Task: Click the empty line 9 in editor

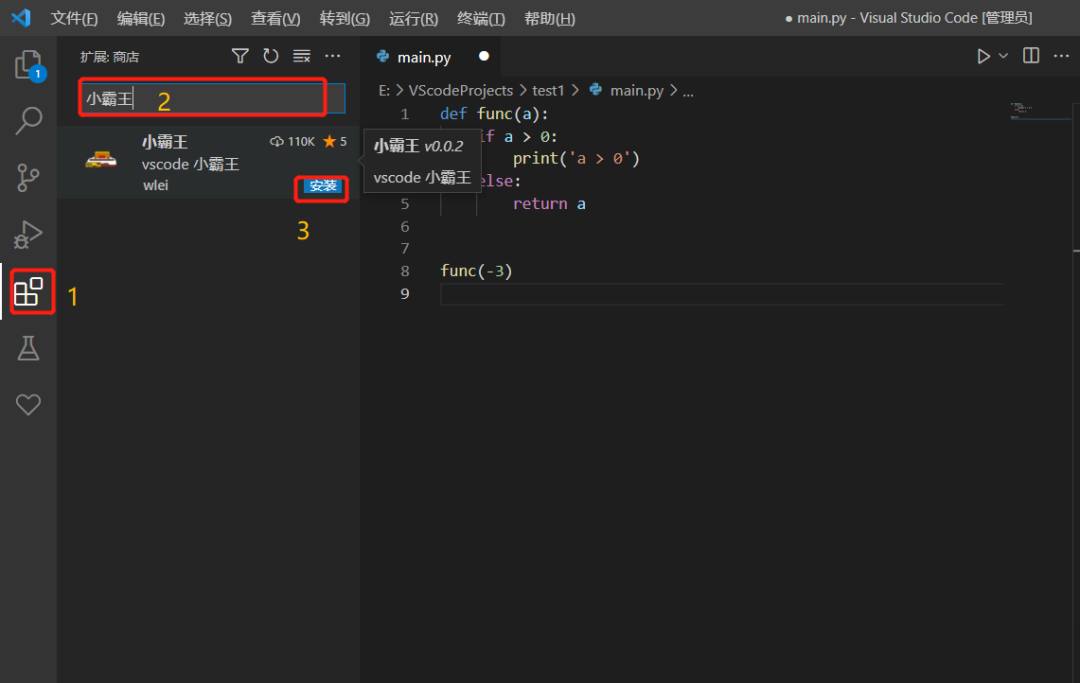Action: [x=721, y=294]
